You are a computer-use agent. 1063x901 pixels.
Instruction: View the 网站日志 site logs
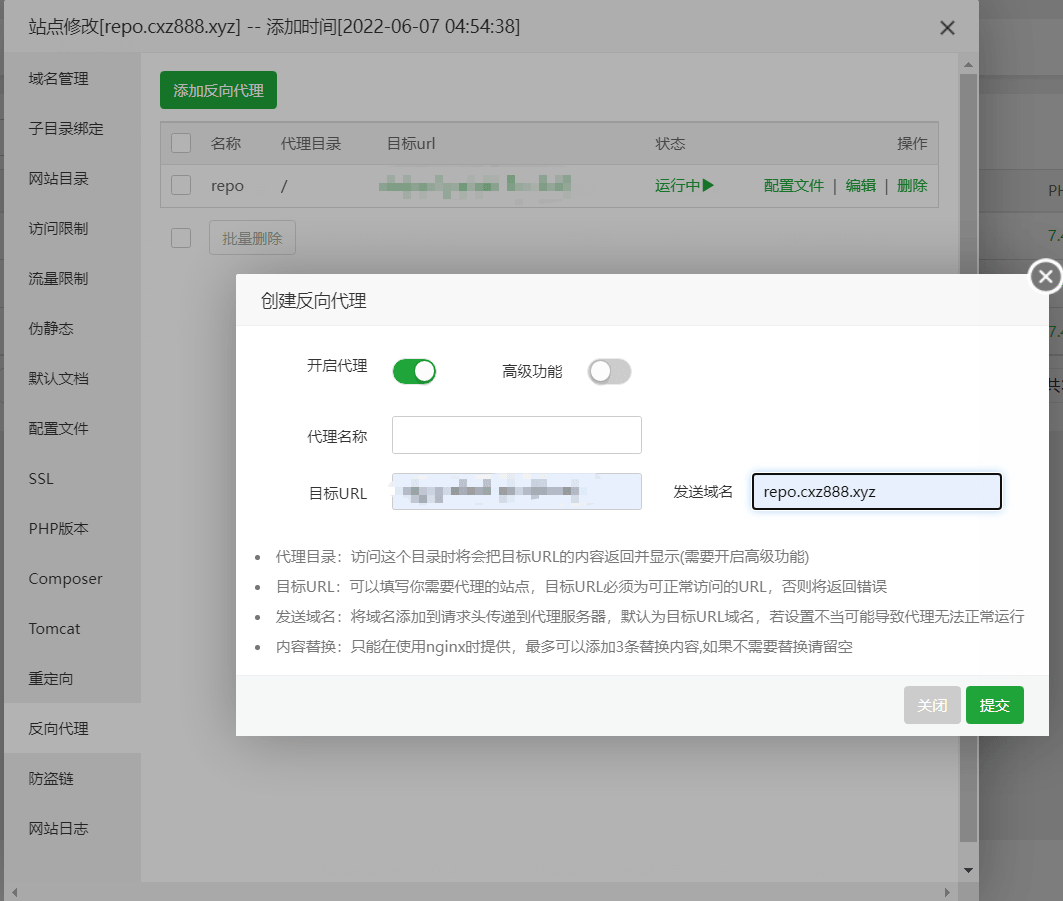56,828
